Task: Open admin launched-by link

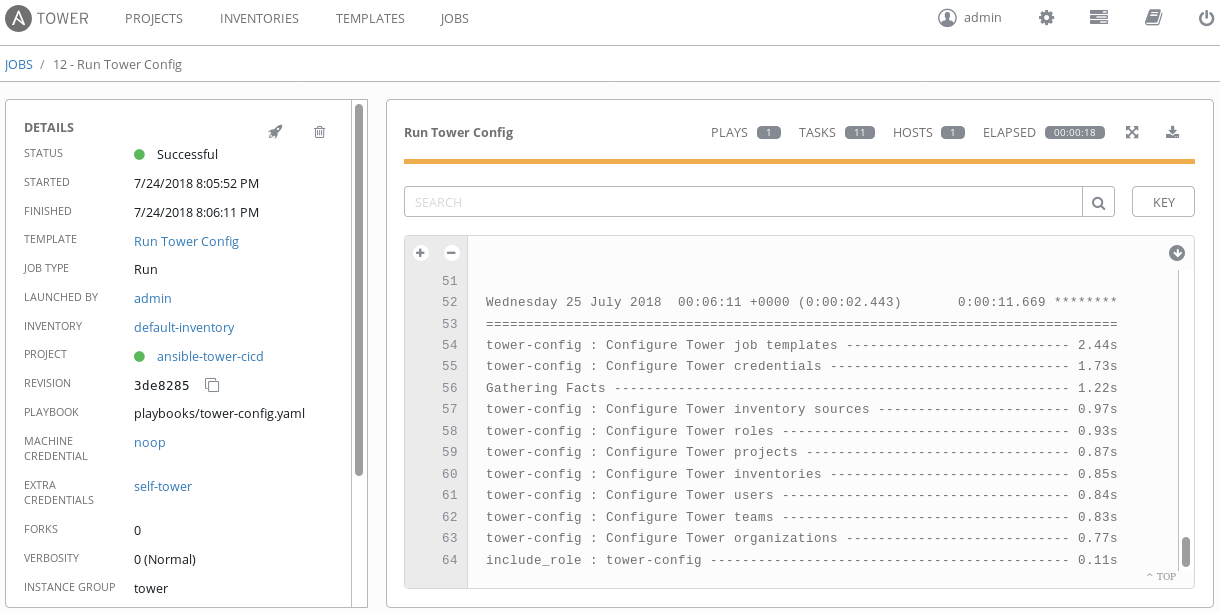Action: pyautogui.click(x=153, y=298)
